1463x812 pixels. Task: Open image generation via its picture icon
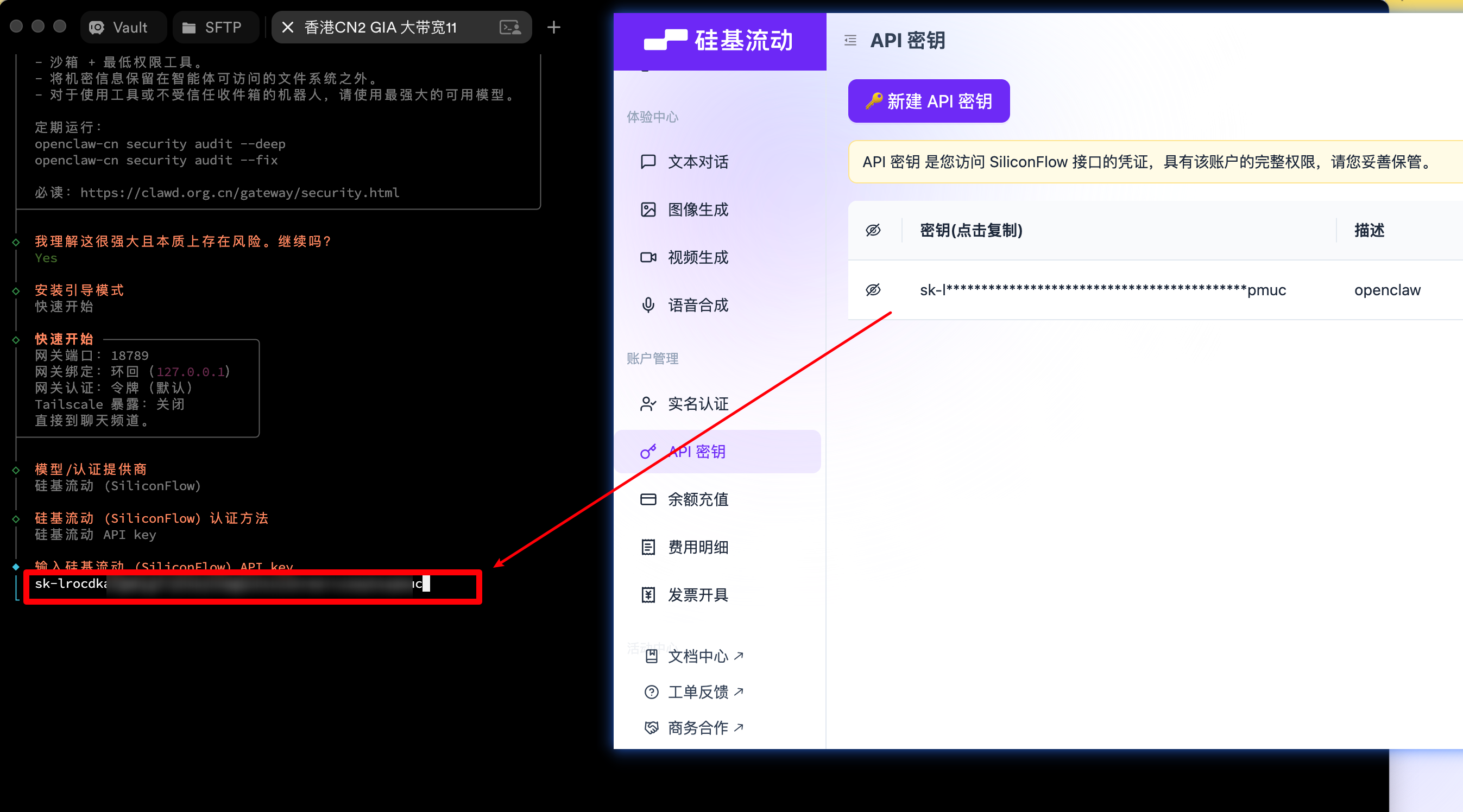648,210
